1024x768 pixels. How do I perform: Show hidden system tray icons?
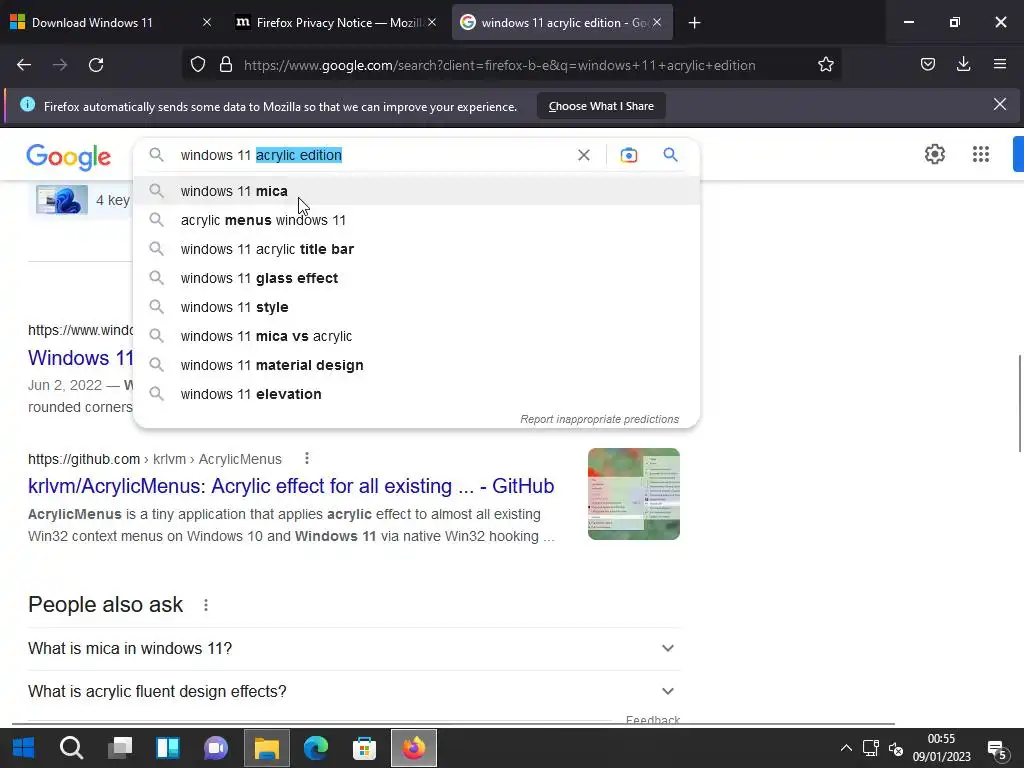pyautogui.click(x=846, y=748)
